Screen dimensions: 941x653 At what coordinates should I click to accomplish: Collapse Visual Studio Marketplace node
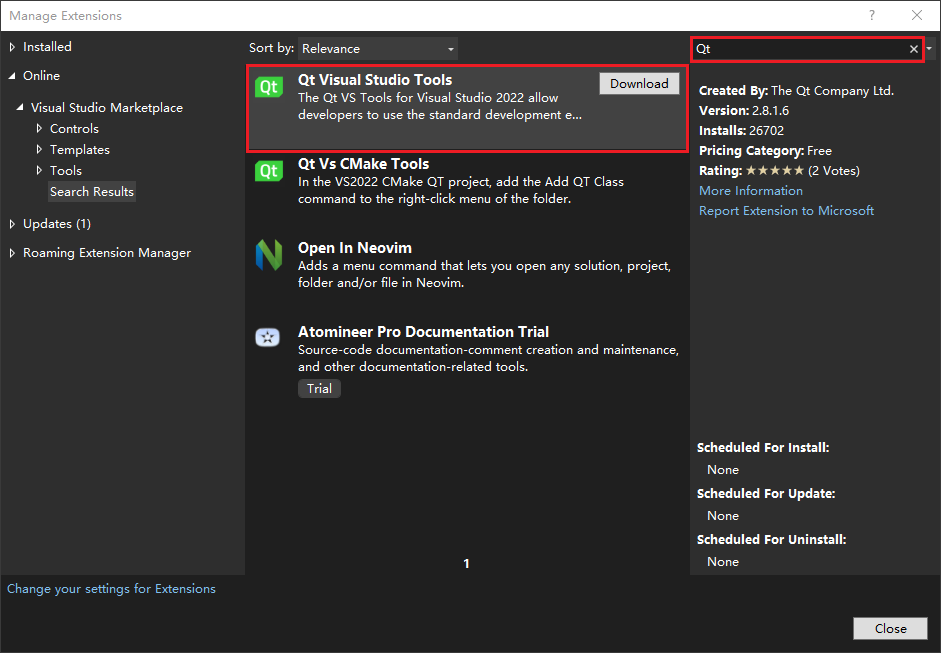tap(20, 107)
